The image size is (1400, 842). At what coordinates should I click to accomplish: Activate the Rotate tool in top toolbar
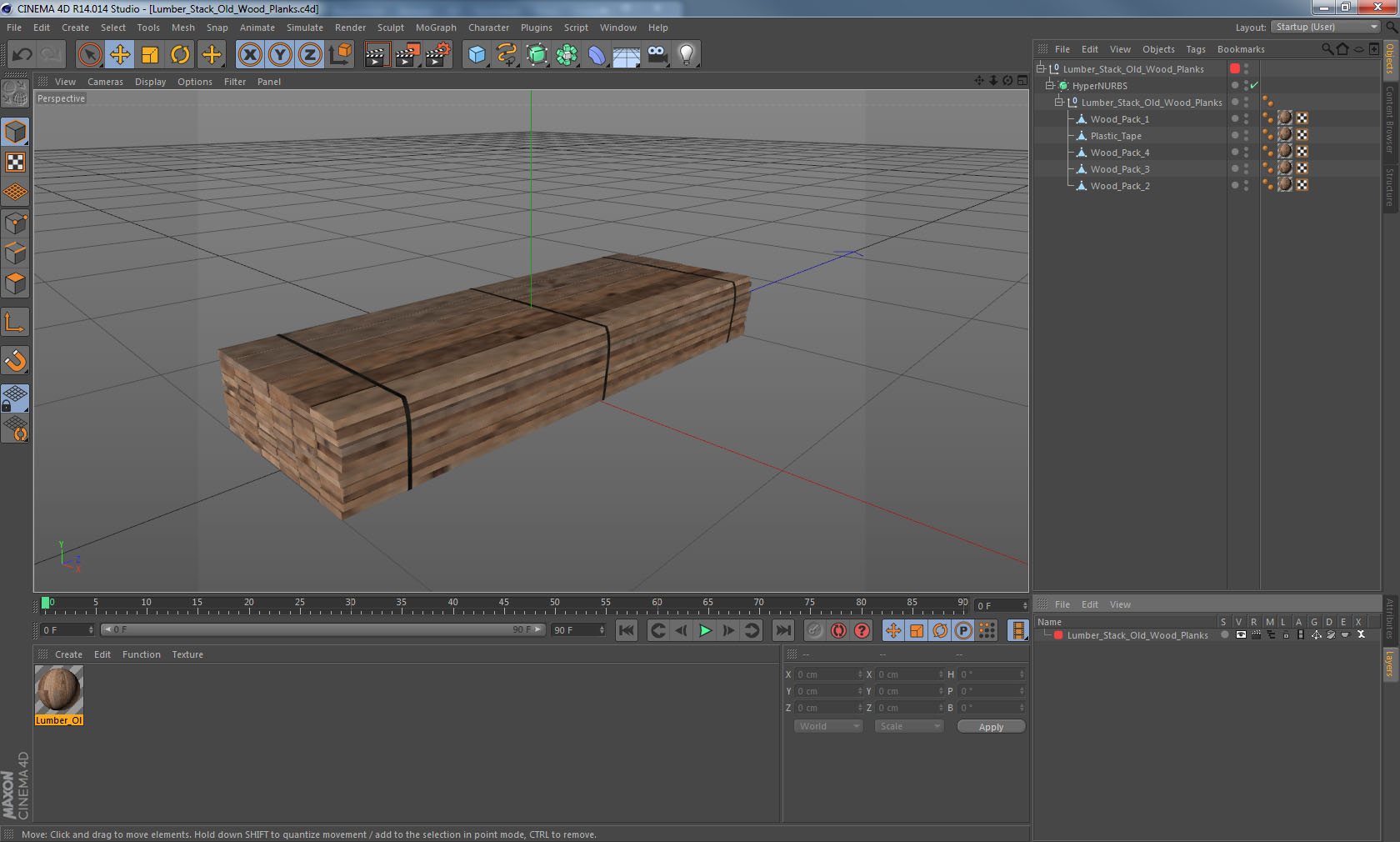click(180, 55)
